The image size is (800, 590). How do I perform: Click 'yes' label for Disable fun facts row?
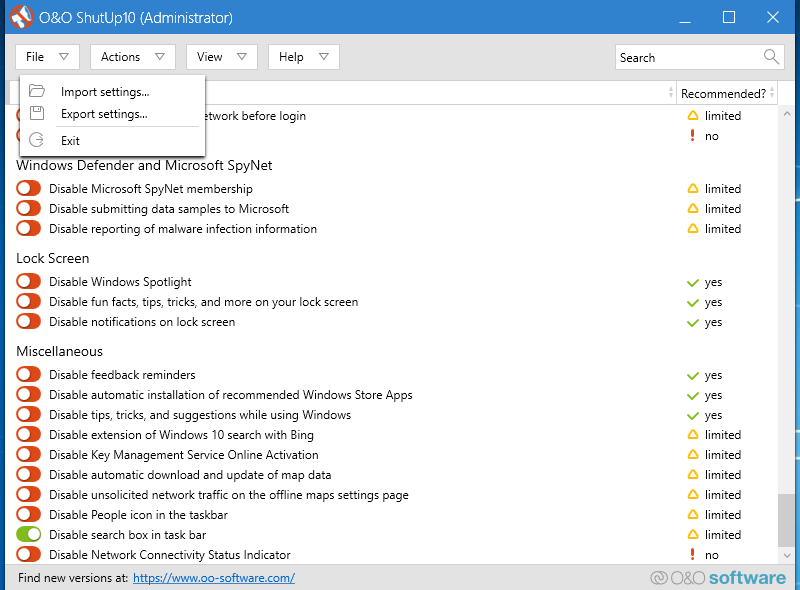713,302
